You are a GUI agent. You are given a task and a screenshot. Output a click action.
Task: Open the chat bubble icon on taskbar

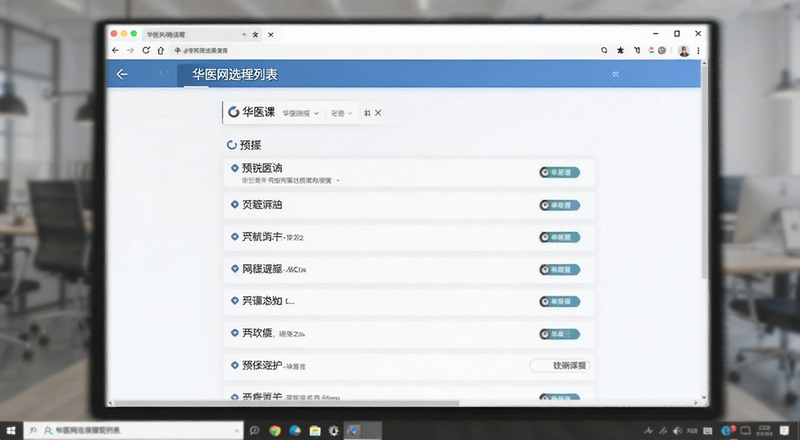point(254,431)
